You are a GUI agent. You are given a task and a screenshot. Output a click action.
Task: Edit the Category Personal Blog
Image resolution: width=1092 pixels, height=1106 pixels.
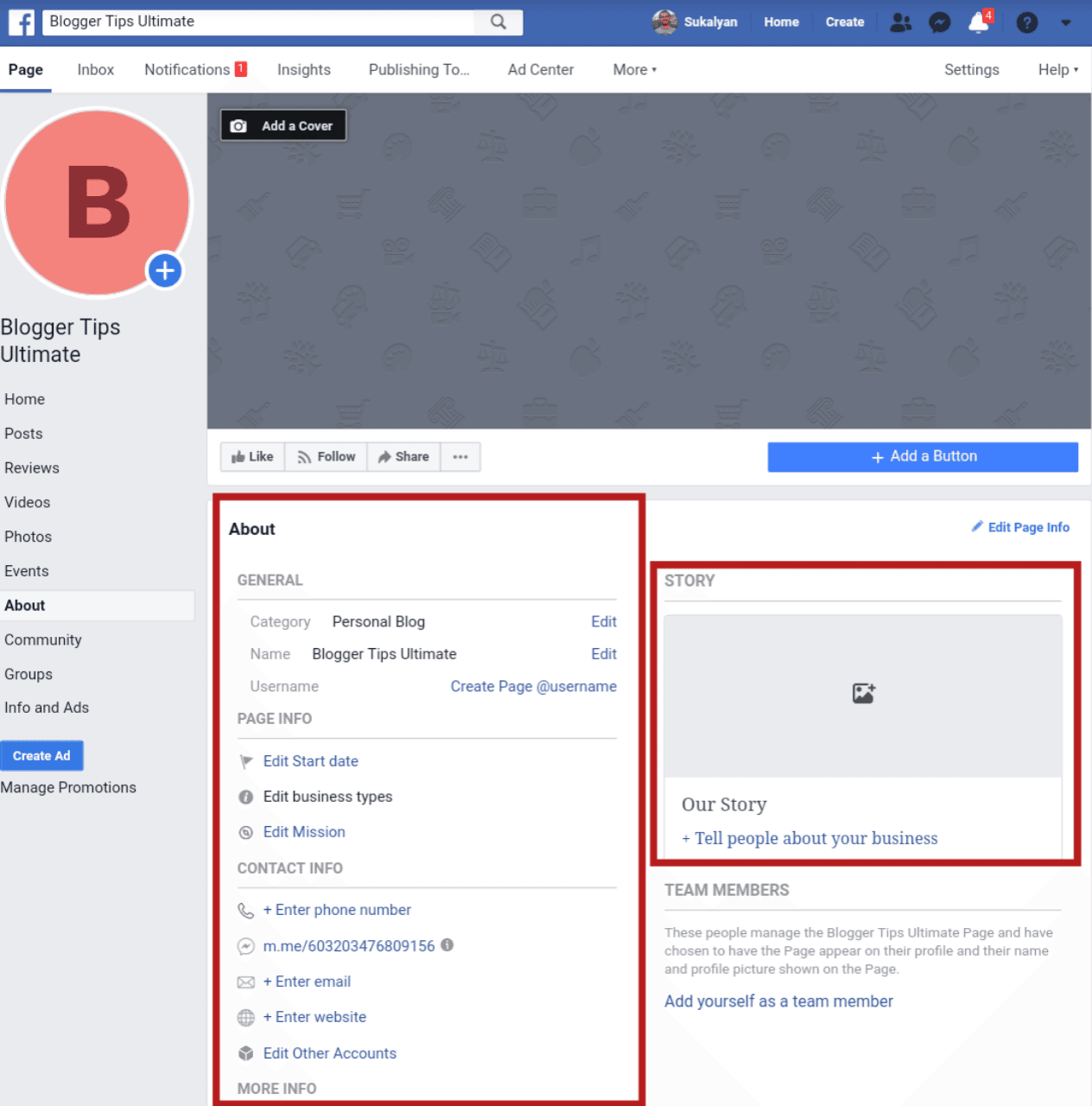coord(604,622)
